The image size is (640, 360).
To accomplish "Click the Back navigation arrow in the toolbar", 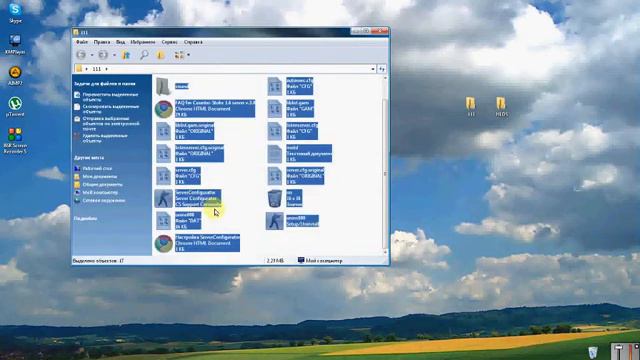I will tap(81, 55).
